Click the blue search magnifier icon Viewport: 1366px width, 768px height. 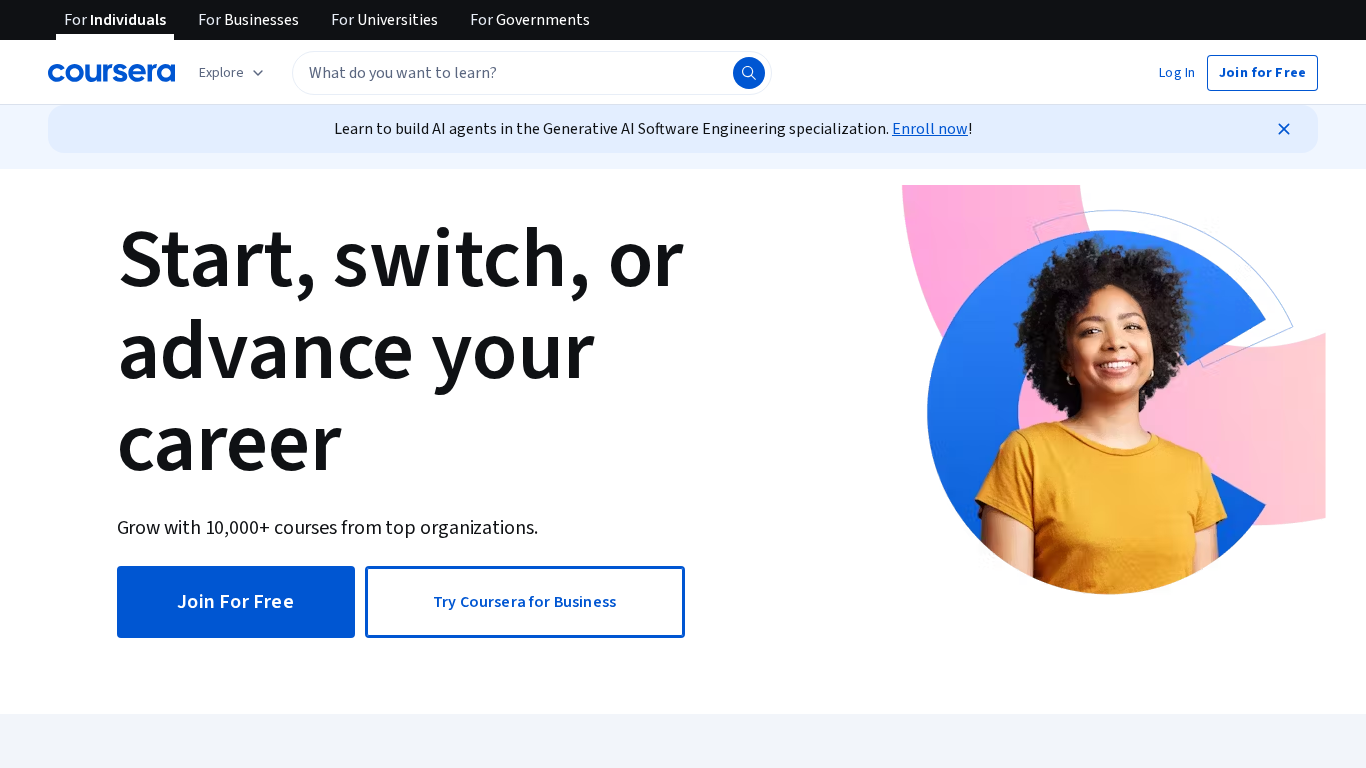[749, 73]
